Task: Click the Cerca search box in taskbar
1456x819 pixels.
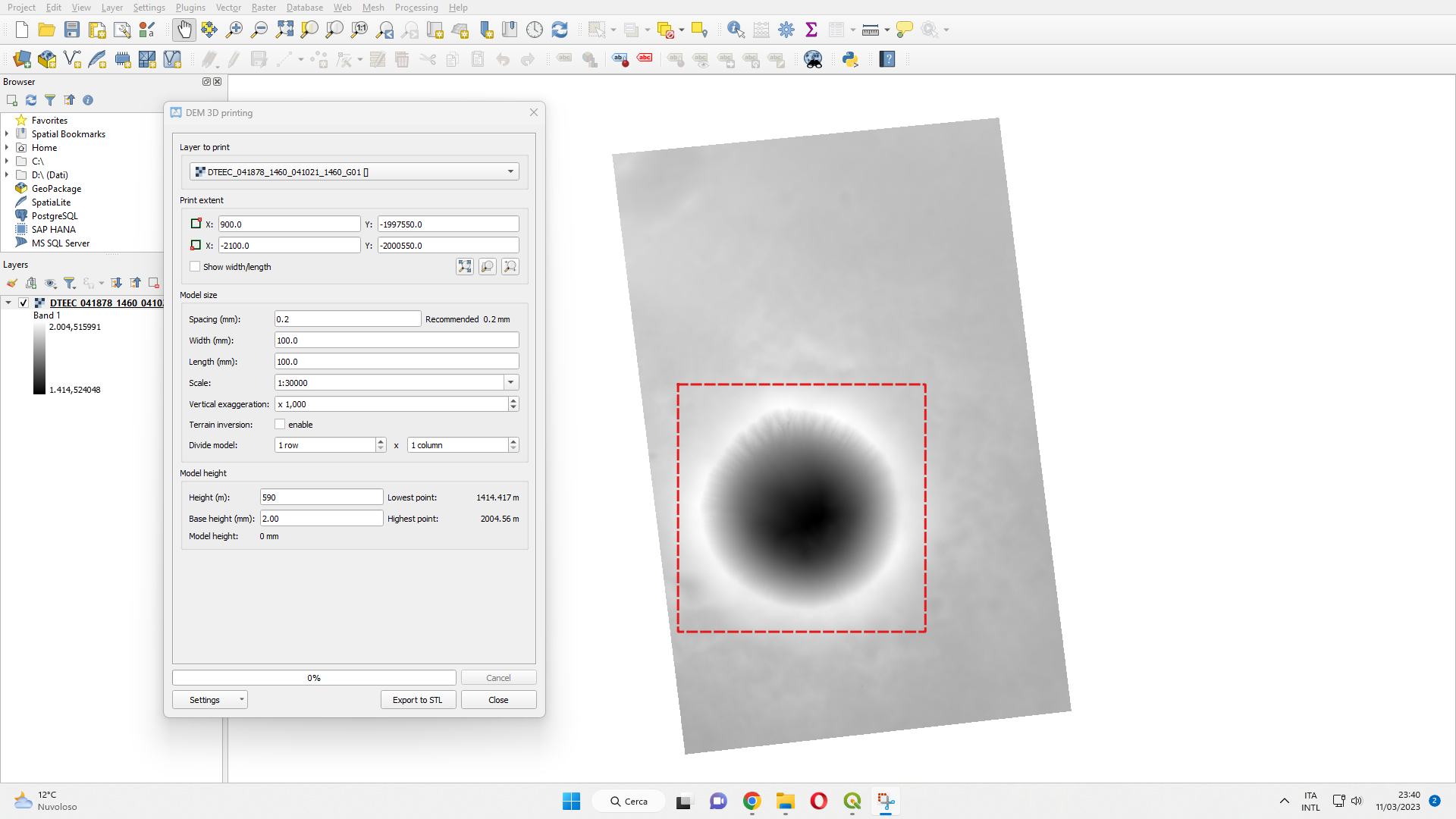Action: pos(629,801)
